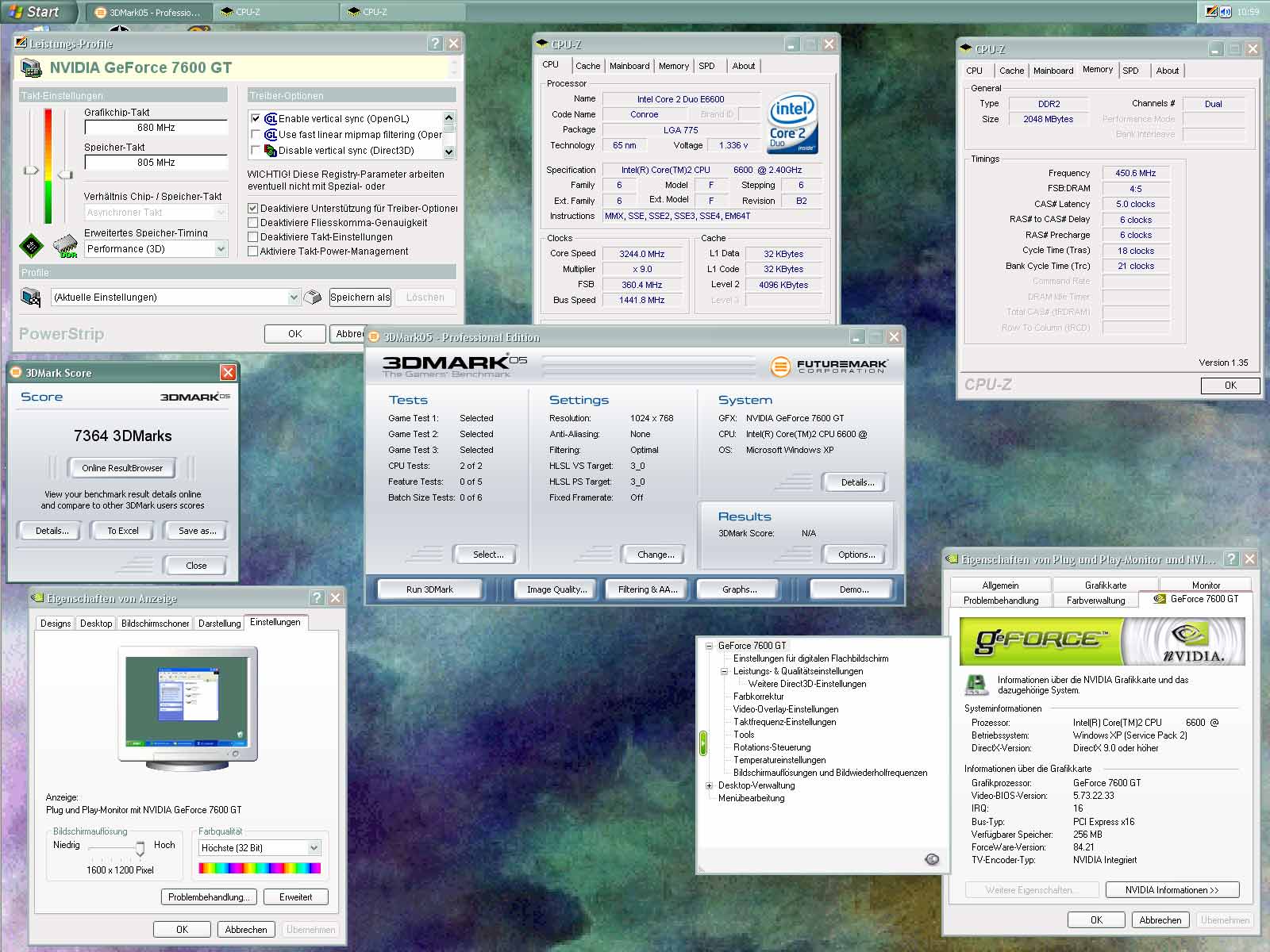Click the DDR memory chip icon
The width and height of the screenshot is (1270, 952).
(66, 247)
